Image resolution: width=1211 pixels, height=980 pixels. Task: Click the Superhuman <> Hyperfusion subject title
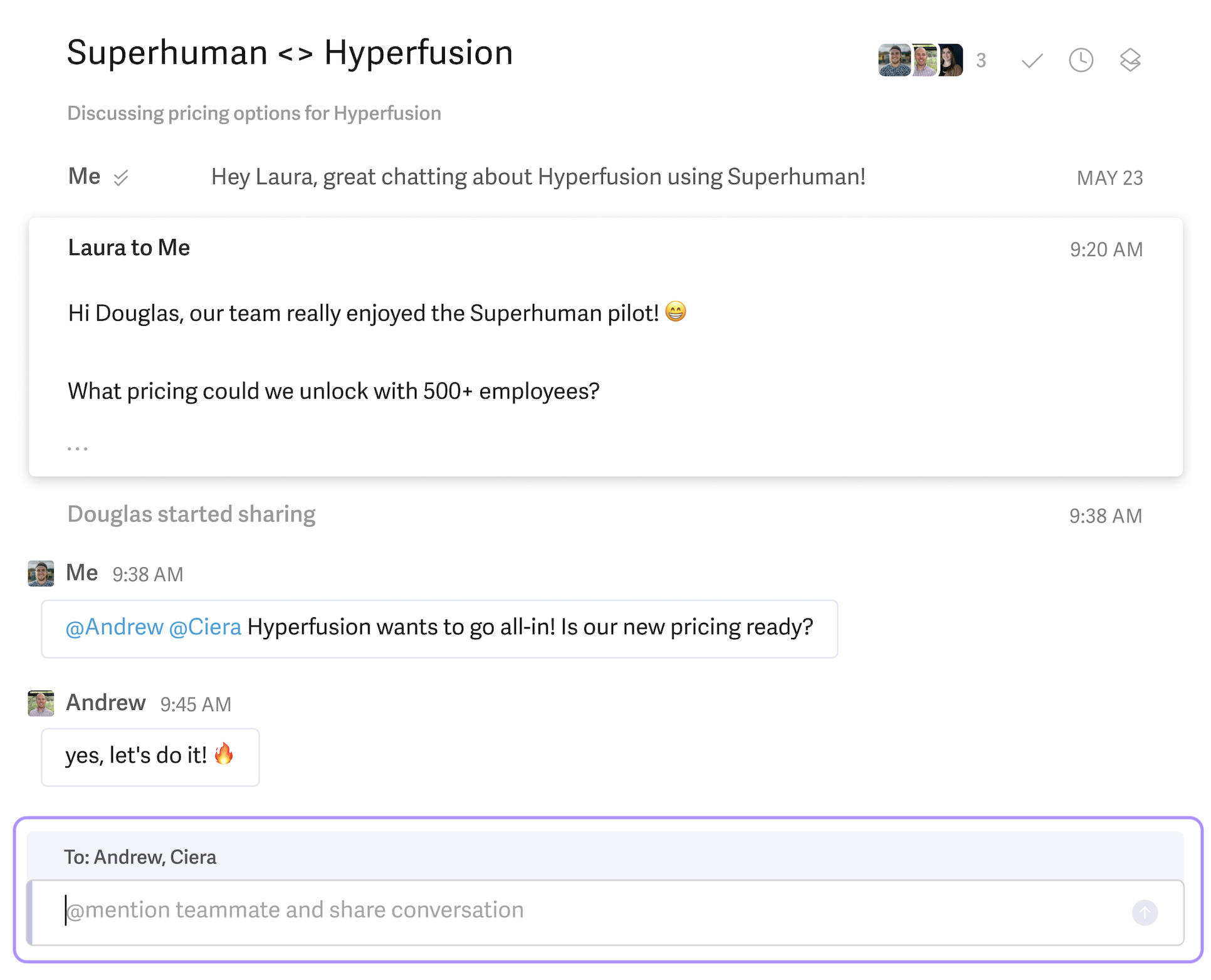click(290, 52)
